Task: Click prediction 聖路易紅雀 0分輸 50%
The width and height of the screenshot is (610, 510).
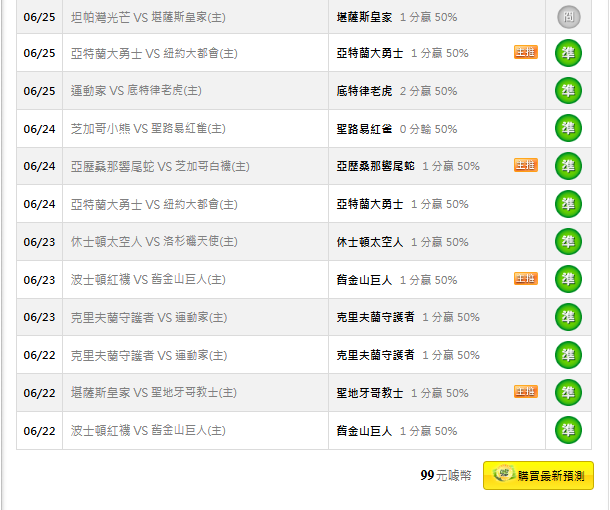Action: [397, 129]
